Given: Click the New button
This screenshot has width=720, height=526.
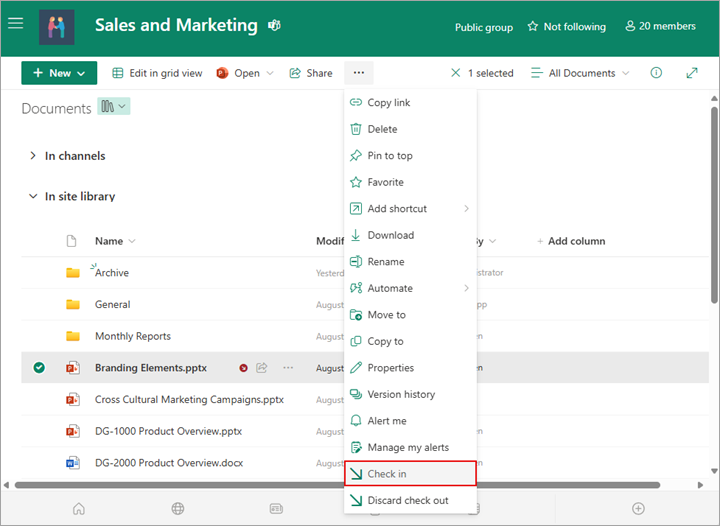Looking at the screenshot, I should tap(59, 73).
